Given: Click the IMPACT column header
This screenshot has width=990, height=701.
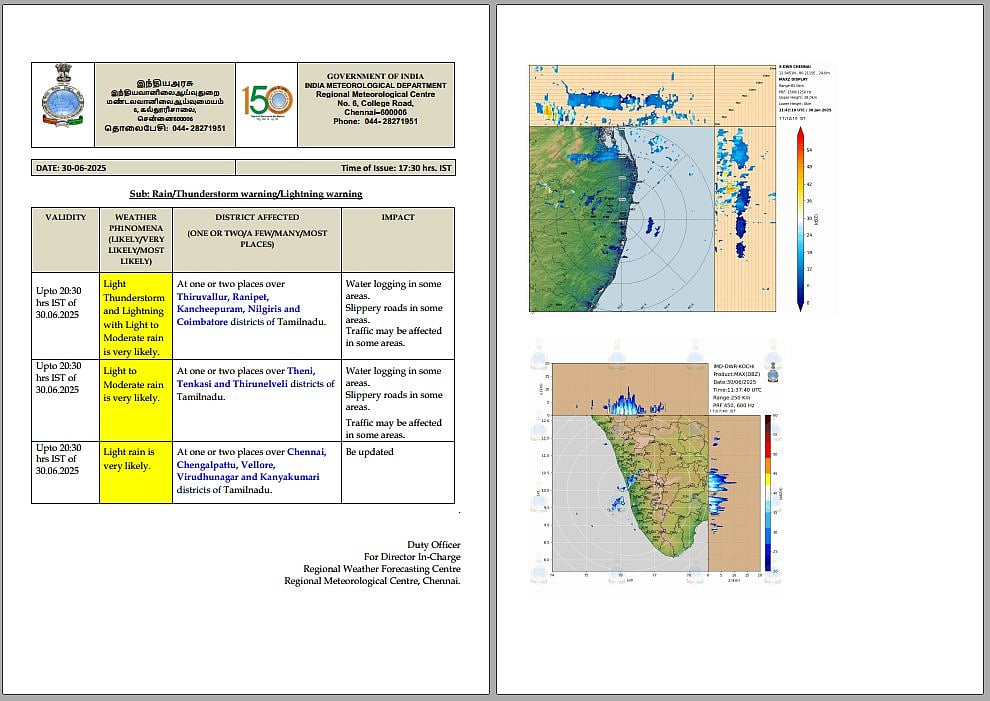Looking at the screenshot, I should (x=398, y=217).
